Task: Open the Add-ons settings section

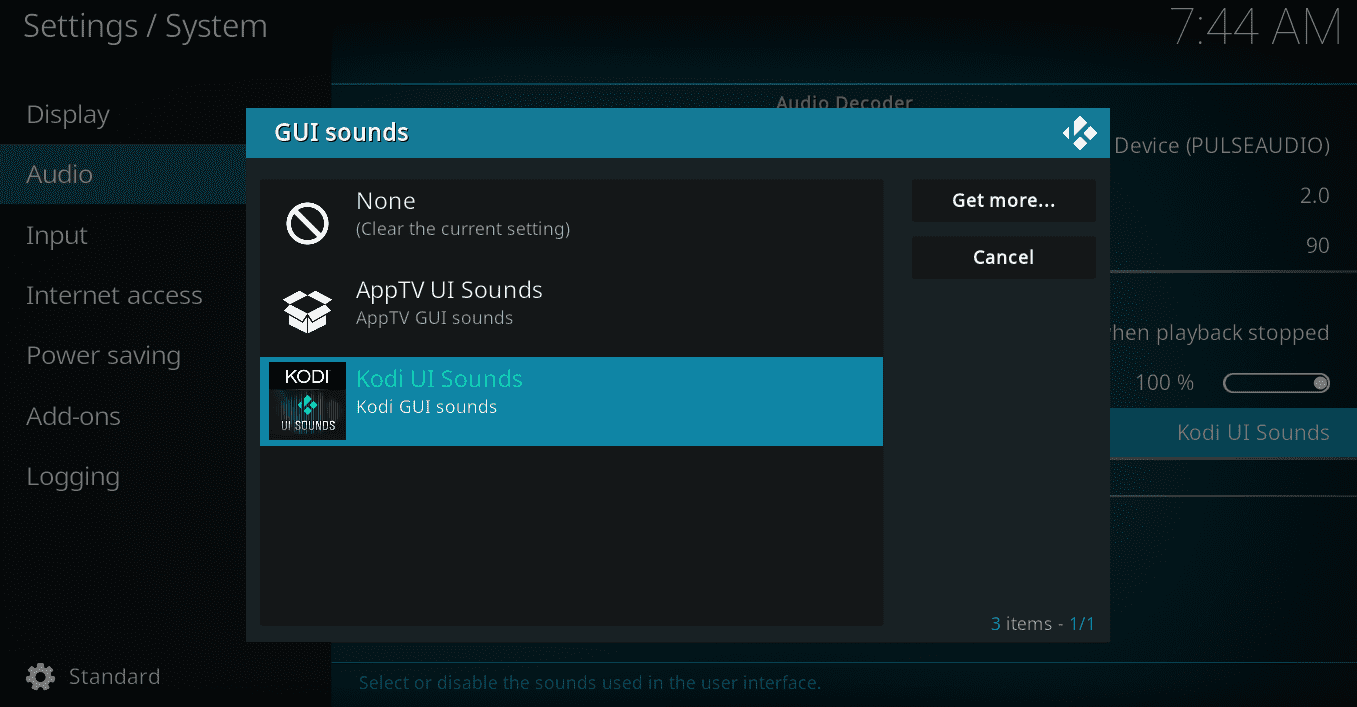Action: [x=74, y=416]
